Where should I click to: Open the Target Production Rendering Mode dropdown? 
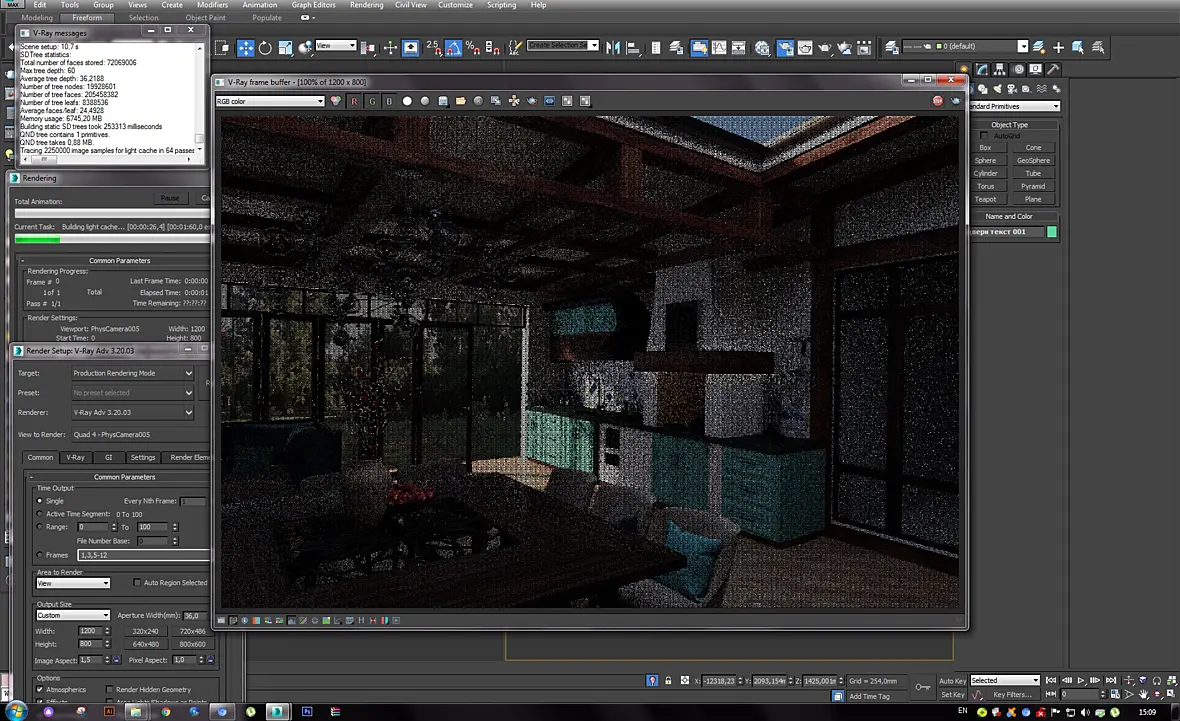[x=132, y=373]
